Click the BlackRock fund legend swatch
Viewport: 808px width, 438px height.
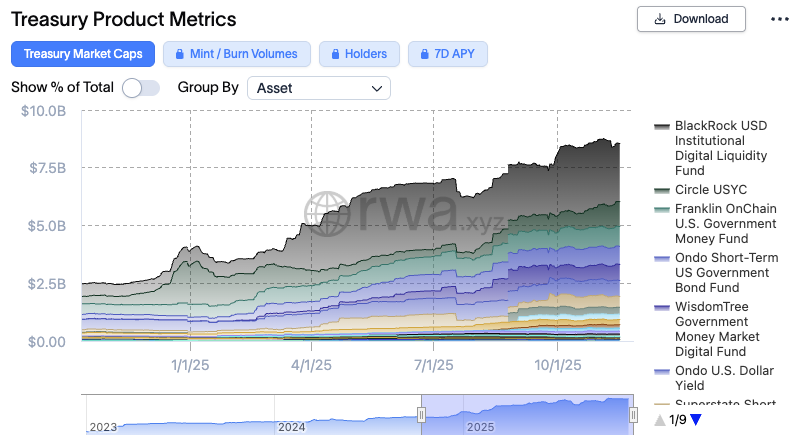tap(661, 127)
